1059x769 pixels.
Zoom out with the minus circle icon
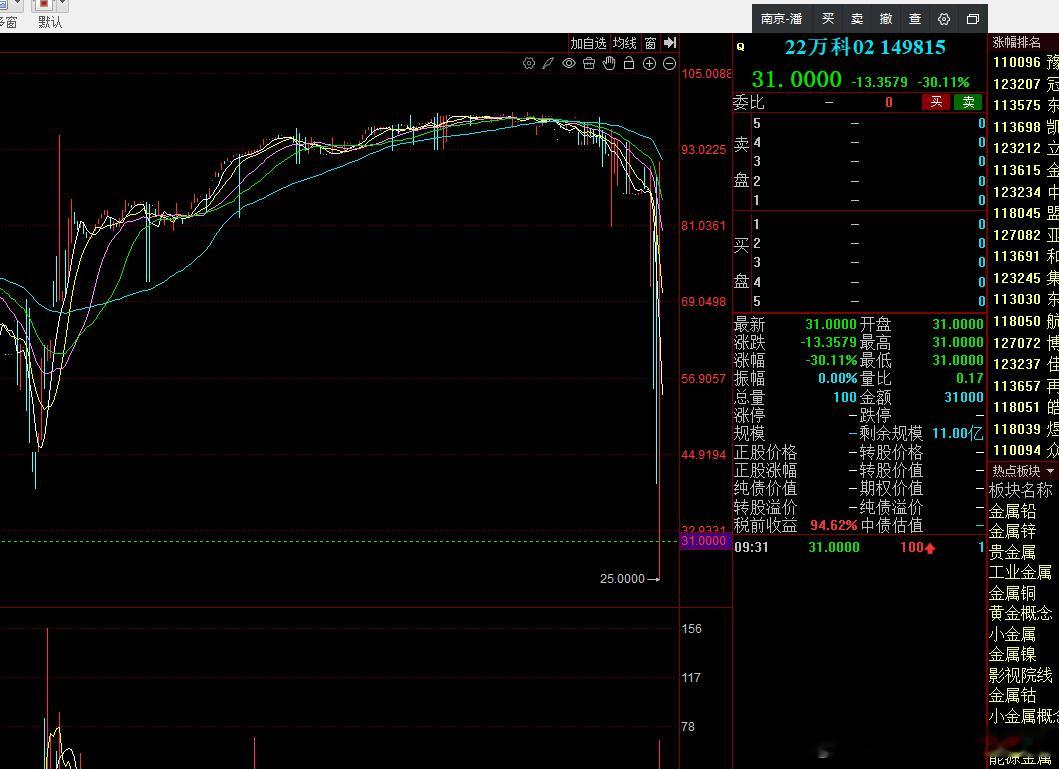[x=669, y=63]
